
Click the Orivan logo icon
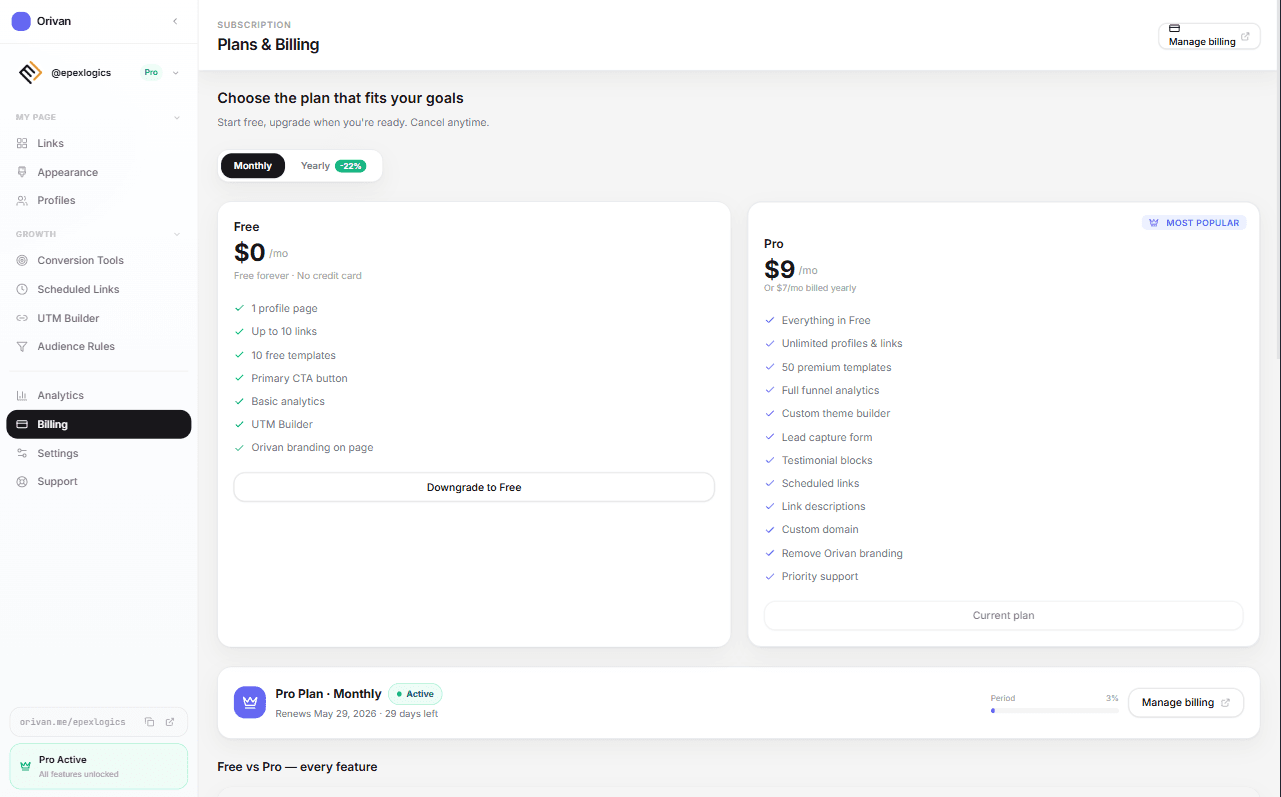21,21
